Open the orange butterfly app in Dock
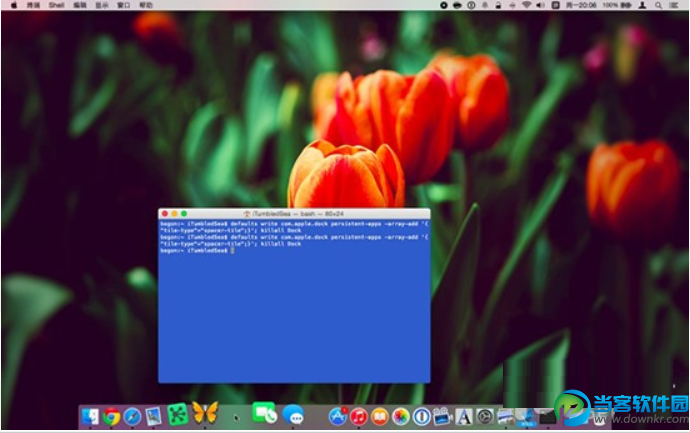The image size is (690, 433). 205,413
